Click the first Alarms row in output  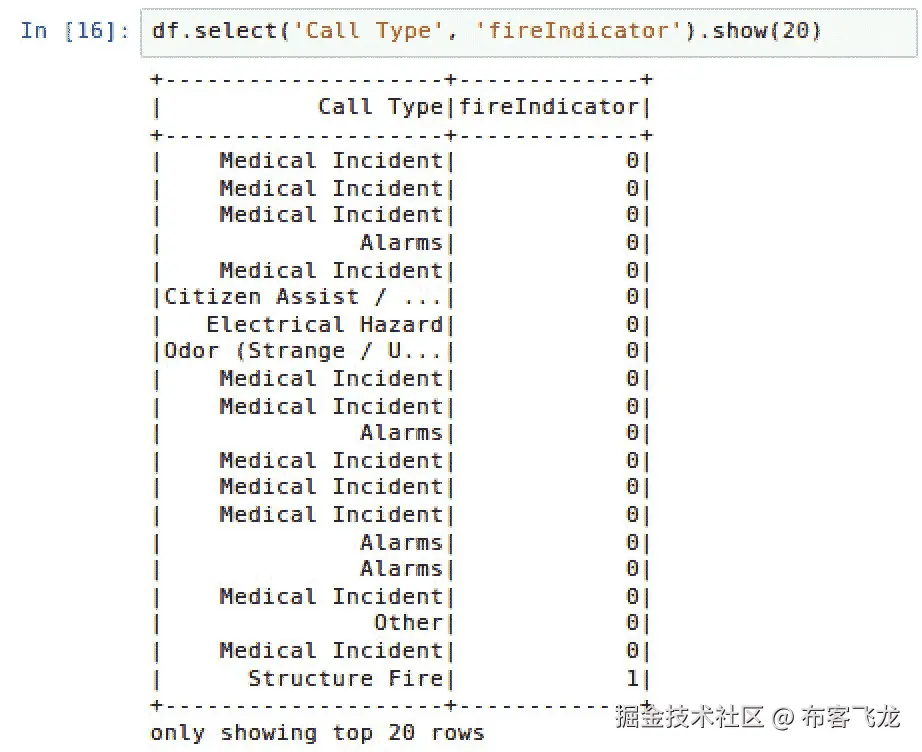(x=401, y=242)
